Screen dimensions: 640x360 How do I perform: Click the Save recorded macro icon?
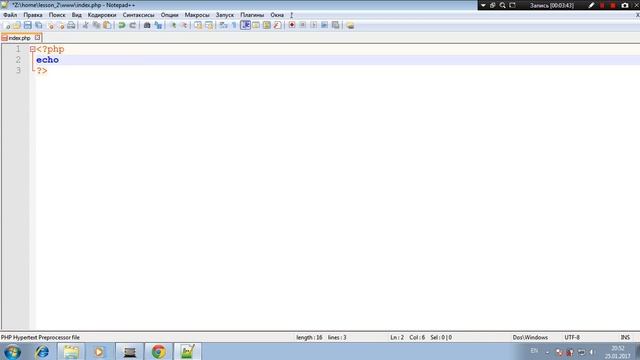(336, 25)
